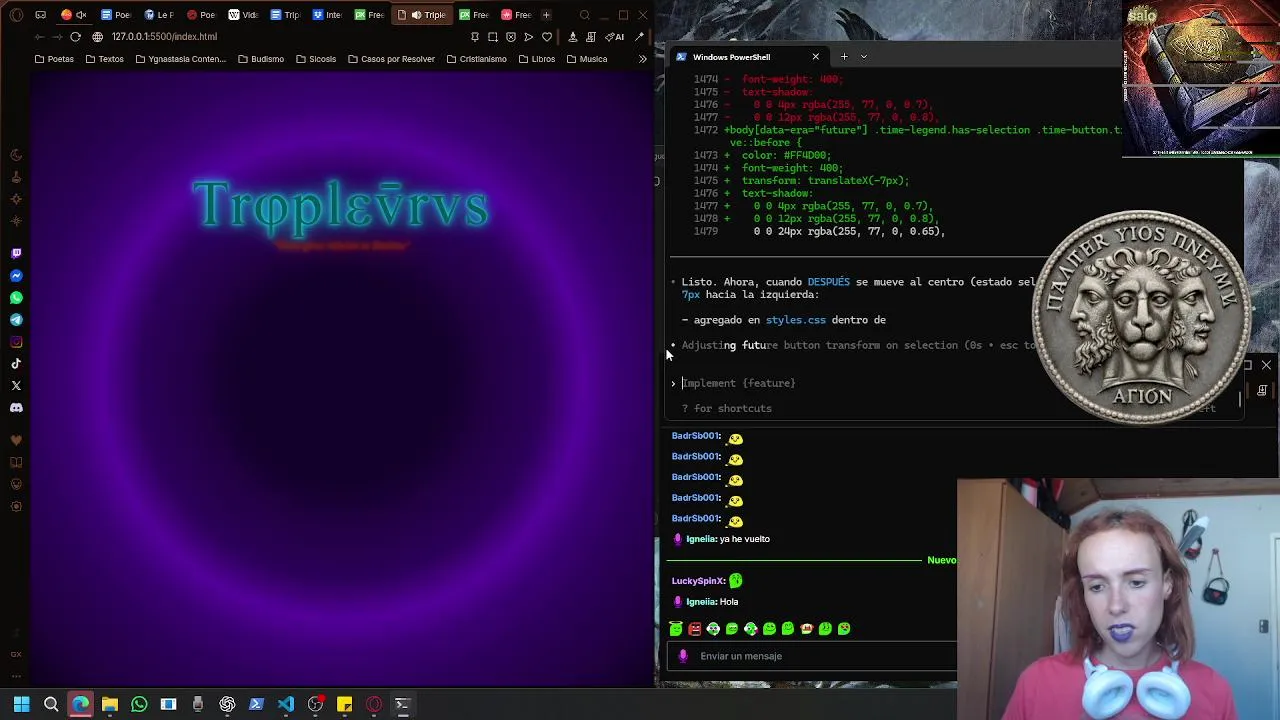1280x720 pixels.
Task: Click LuckySpinX username in chat
Action: click(x=698, y=581)
